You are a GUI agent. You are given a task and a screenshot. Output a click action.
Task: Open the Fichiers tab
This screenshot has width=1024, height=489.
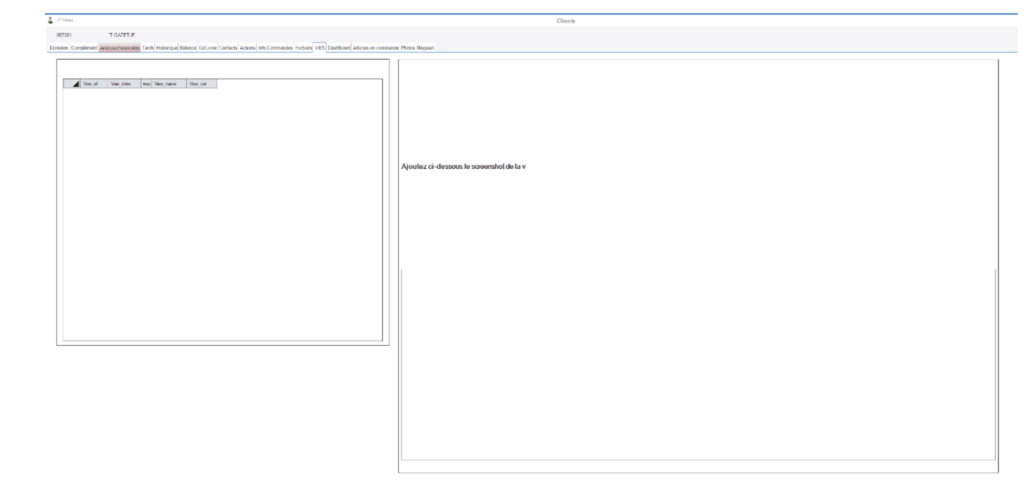(303, 47)
